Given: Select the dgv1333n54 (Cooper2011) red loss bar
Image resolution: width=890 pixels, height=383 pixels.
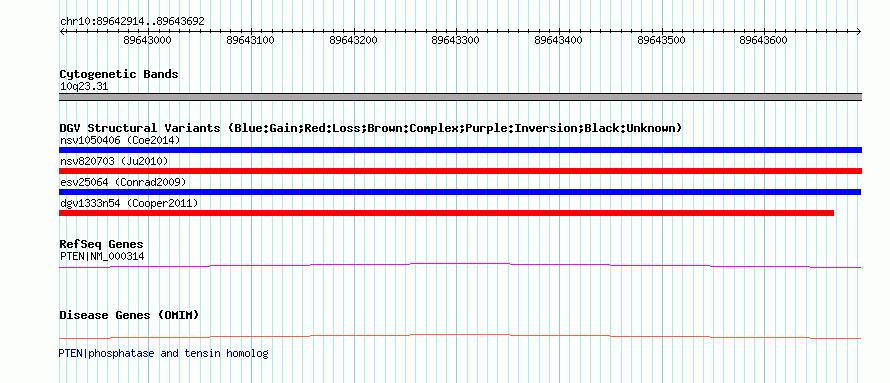Looking at the screenshot, I should click(447, 213).
